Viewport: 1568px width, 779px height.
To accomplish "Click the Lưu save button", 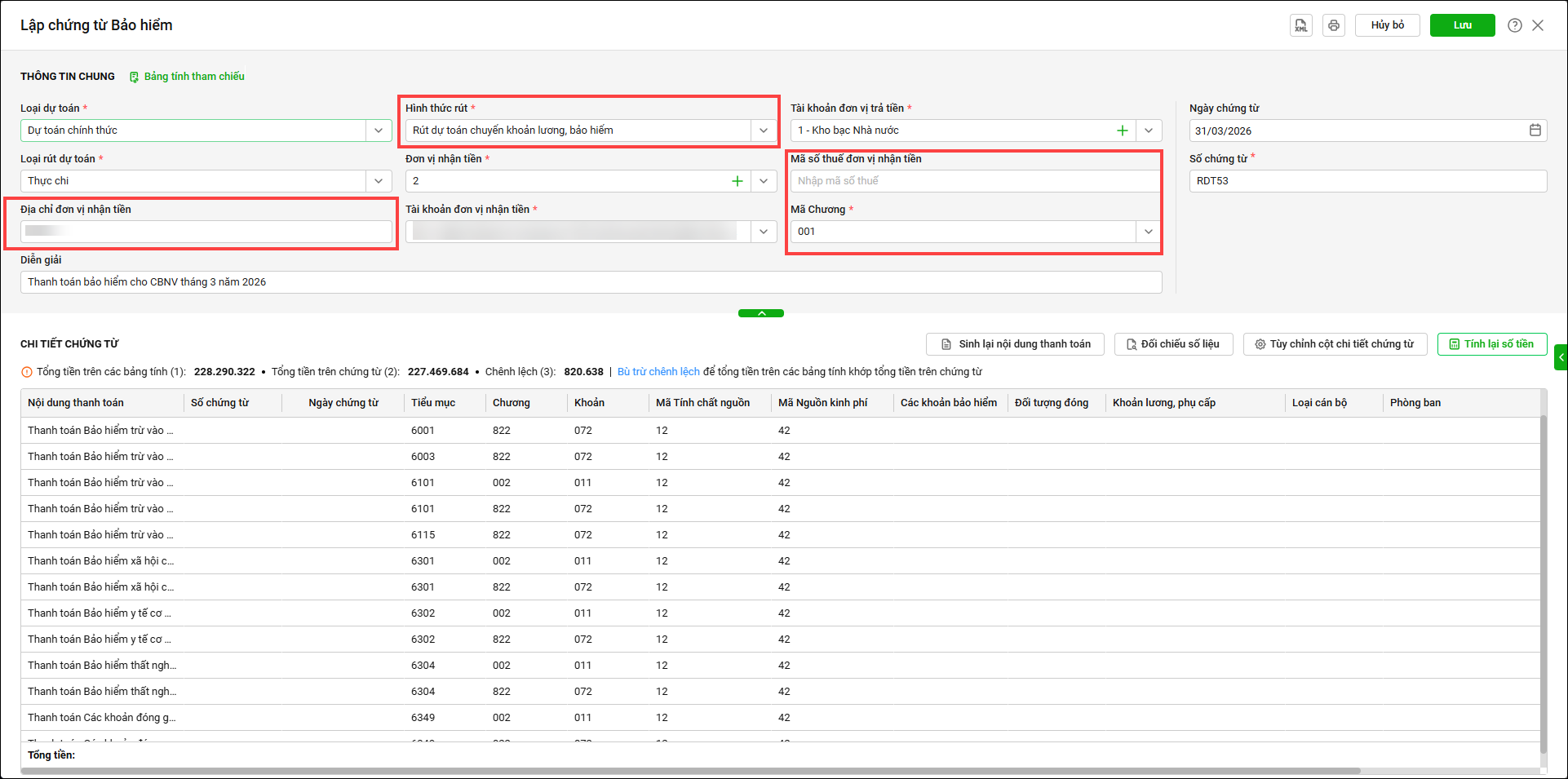I will (x=1462, y=25).
